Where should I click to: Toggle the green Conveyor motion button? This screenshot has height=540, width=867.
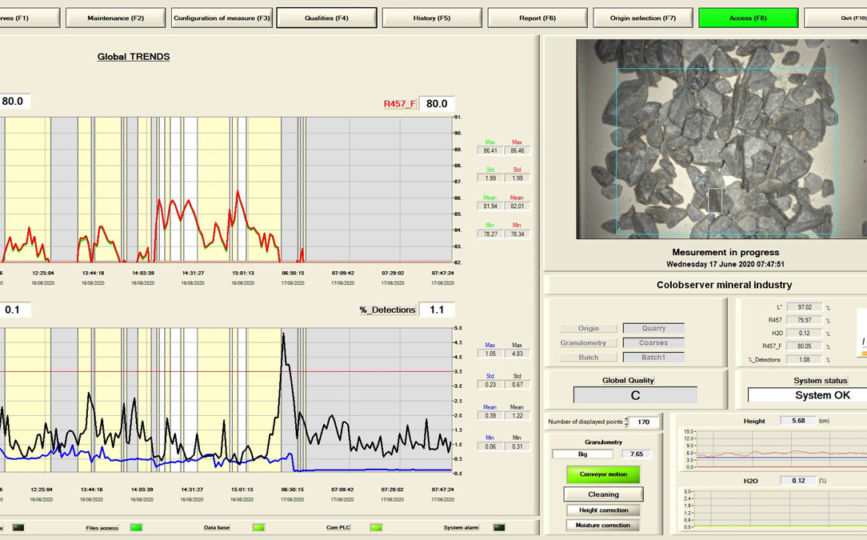pos(603,474)
